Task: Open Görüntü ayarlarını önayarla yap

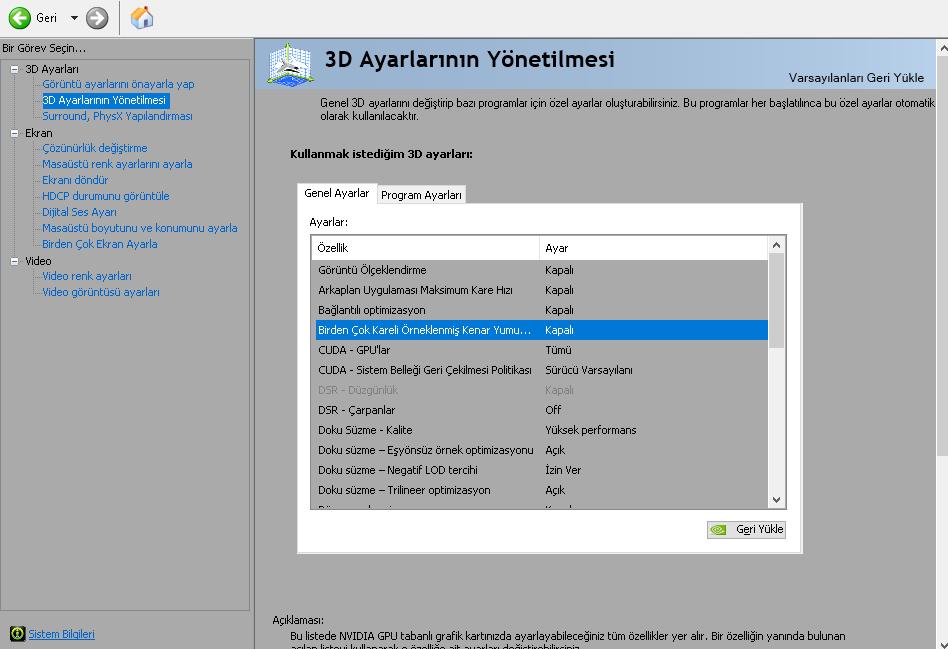Action: [118, 84]
